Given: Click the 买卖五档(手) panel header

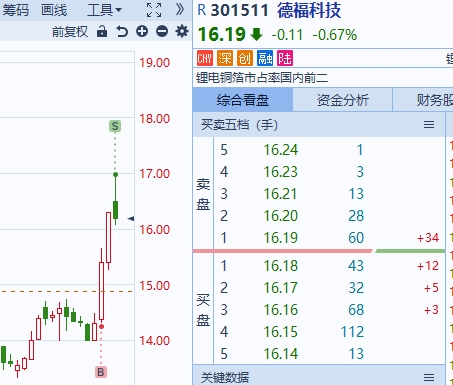Looking at the screenshot, I should [319, 125].
